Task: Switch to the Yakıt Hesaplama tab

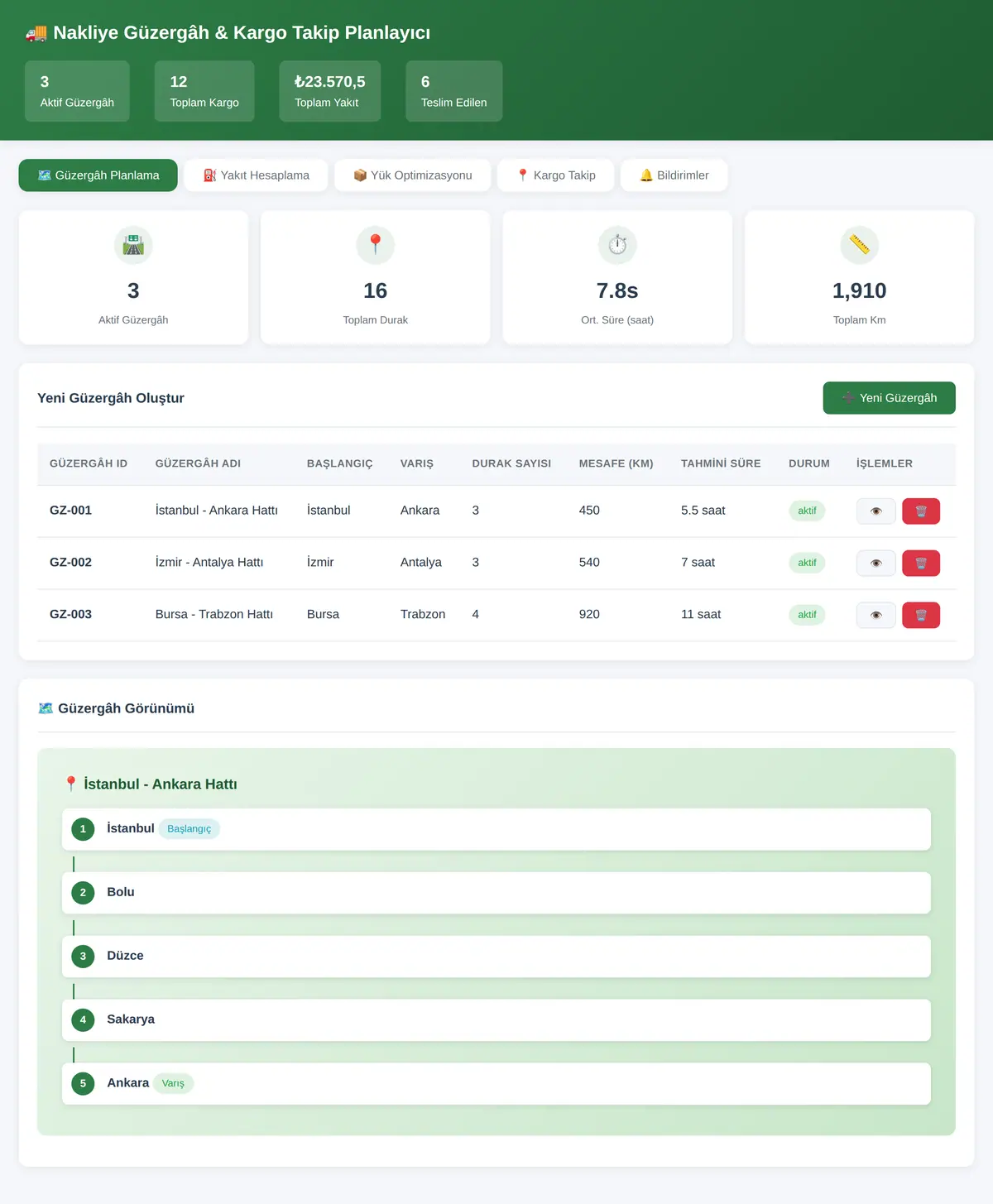Action: 257,175
